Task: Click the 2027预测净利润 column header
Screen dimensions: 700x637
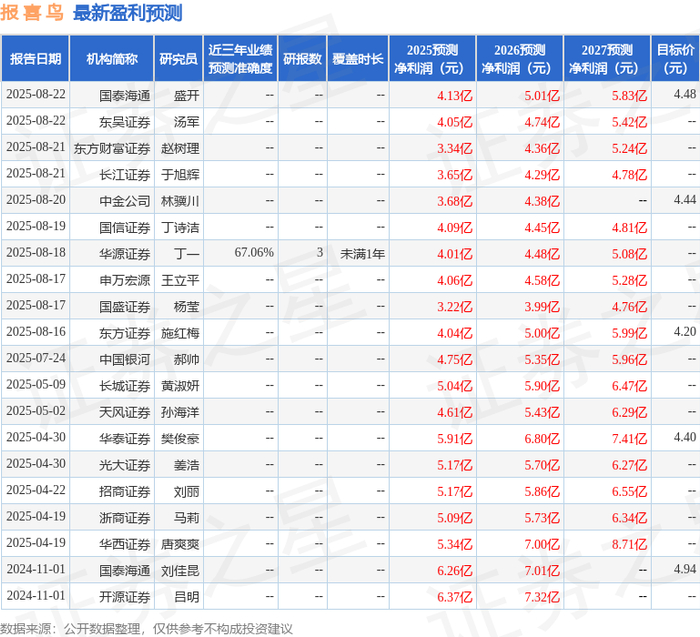Action: coord(607,59)
